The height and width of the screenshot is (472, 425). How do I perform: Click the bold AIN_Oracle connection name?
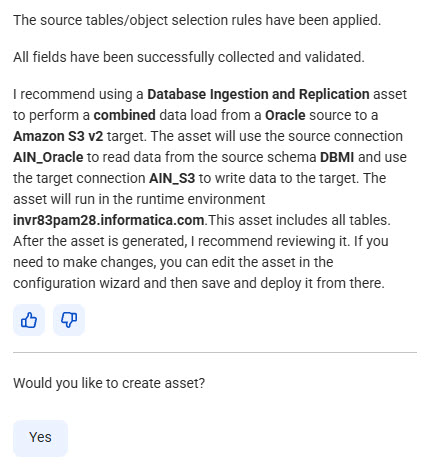coord(48,157)
